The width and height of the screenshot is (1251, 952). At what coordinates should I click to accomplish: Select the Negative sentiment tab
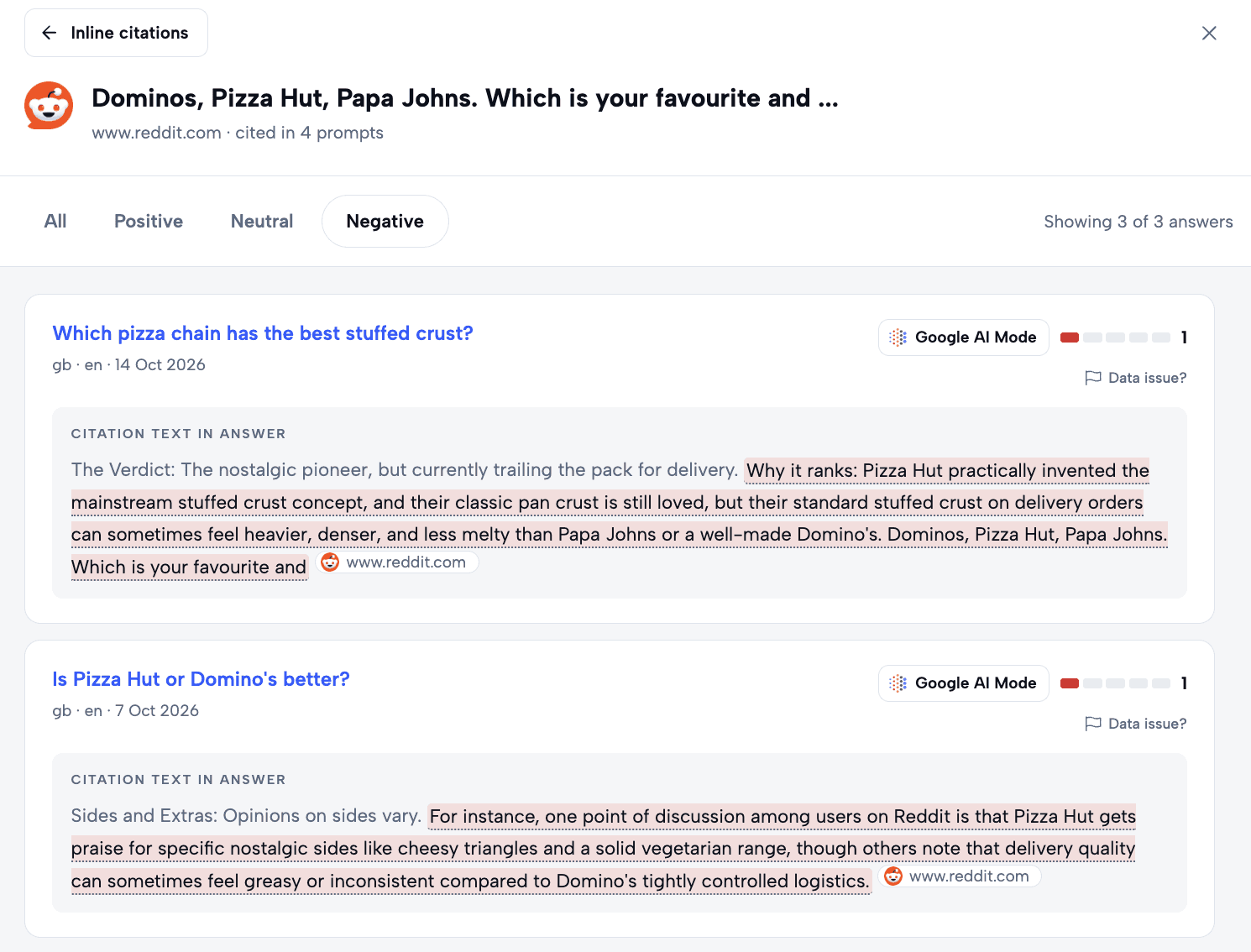pos(385,221)
